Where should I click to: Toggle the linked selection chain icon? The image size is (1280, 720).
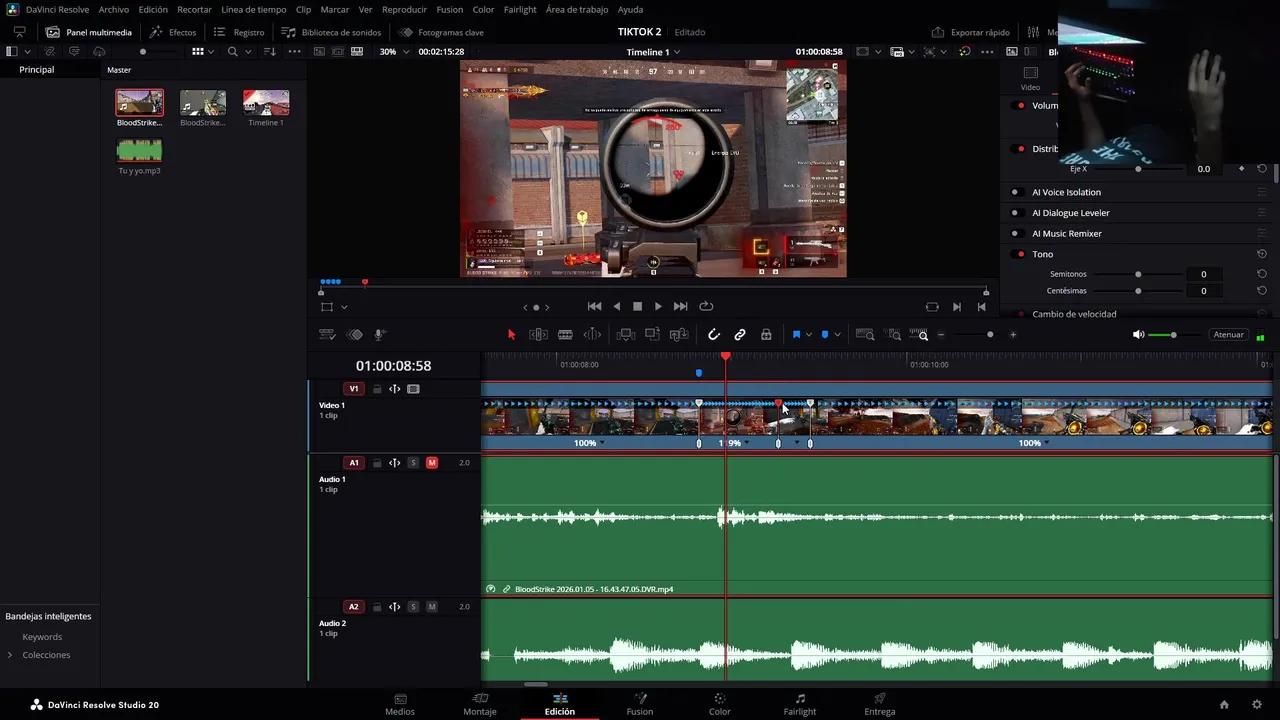coord(740,335)
